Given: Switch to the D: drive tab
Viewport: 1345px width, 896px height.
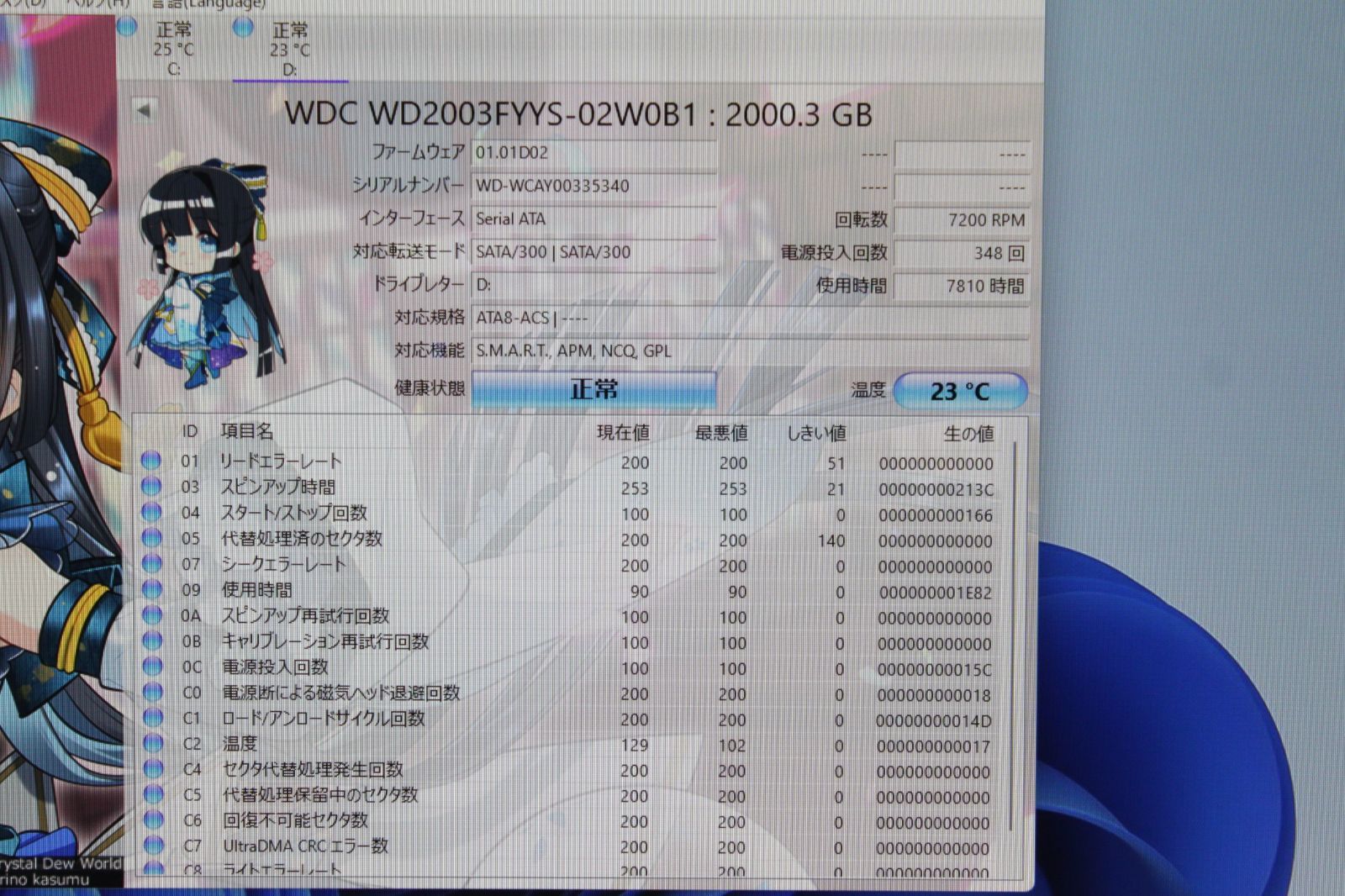Looking at the screenshot, I should pyautogui.click(x=289, y=49).
